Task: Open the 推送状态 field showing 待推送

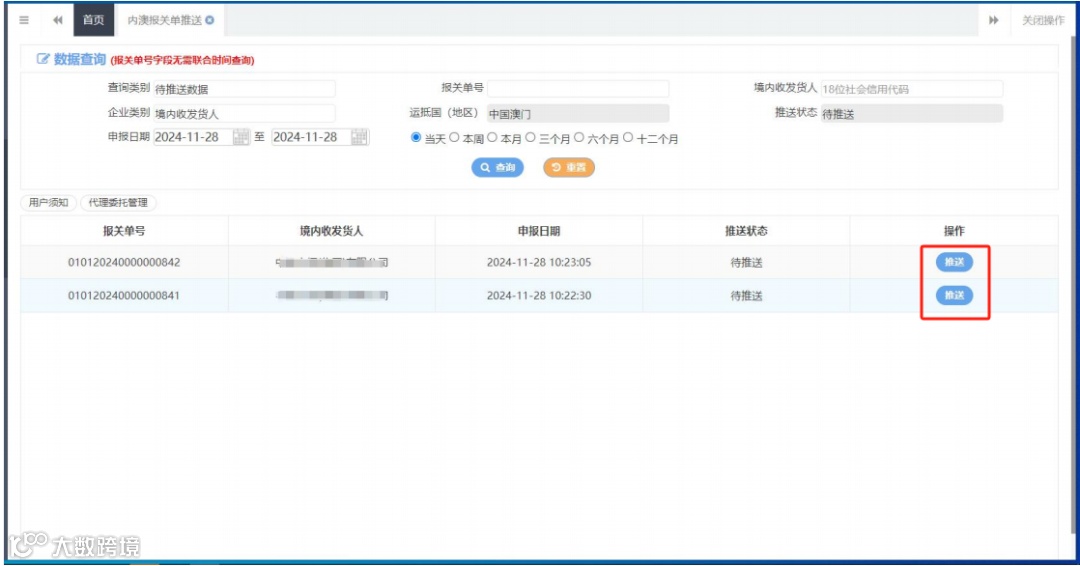Action: [911, 114]
